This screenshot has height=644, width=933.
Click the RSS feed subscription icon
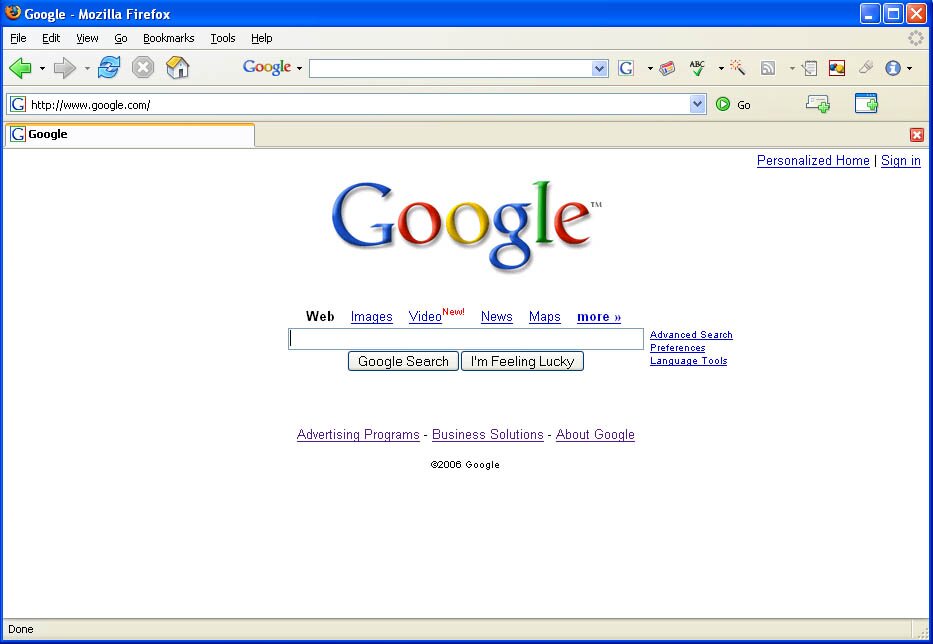click(768, 68)
